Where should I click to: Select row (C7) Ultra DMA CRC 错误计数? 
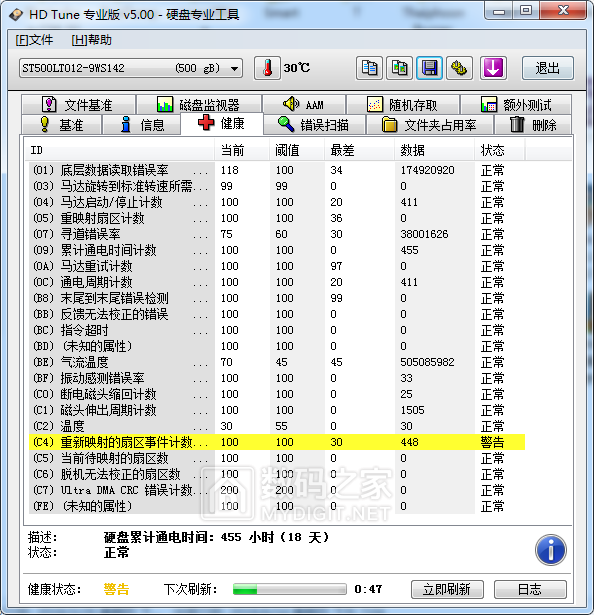coord(277,490)
